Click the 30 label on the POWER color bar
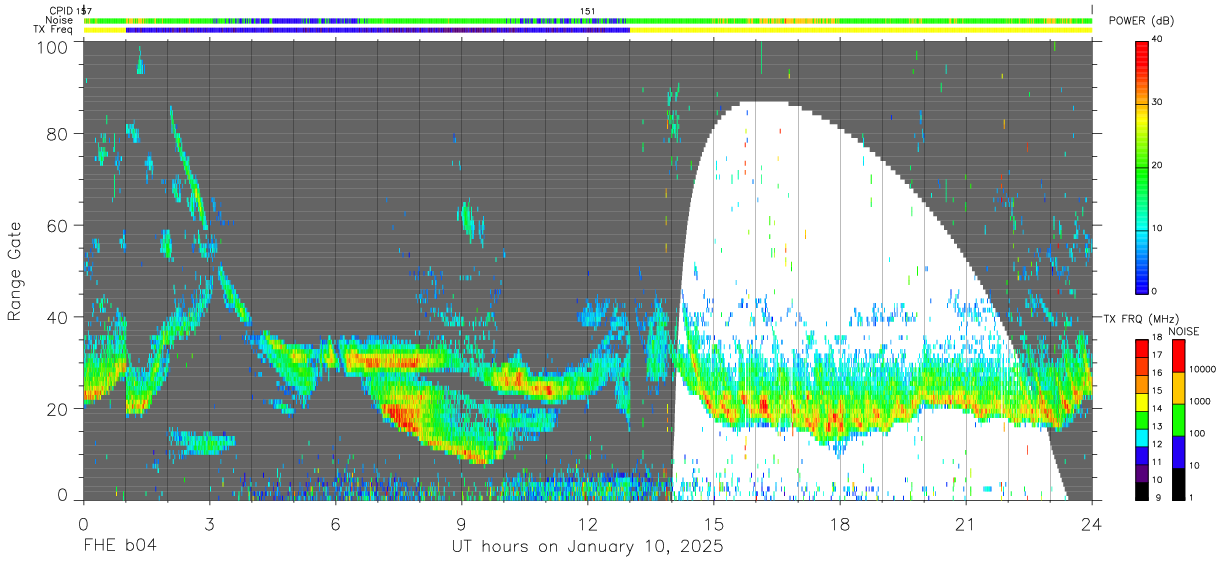The image size is (1228, 567). (x=1157, y=103)
